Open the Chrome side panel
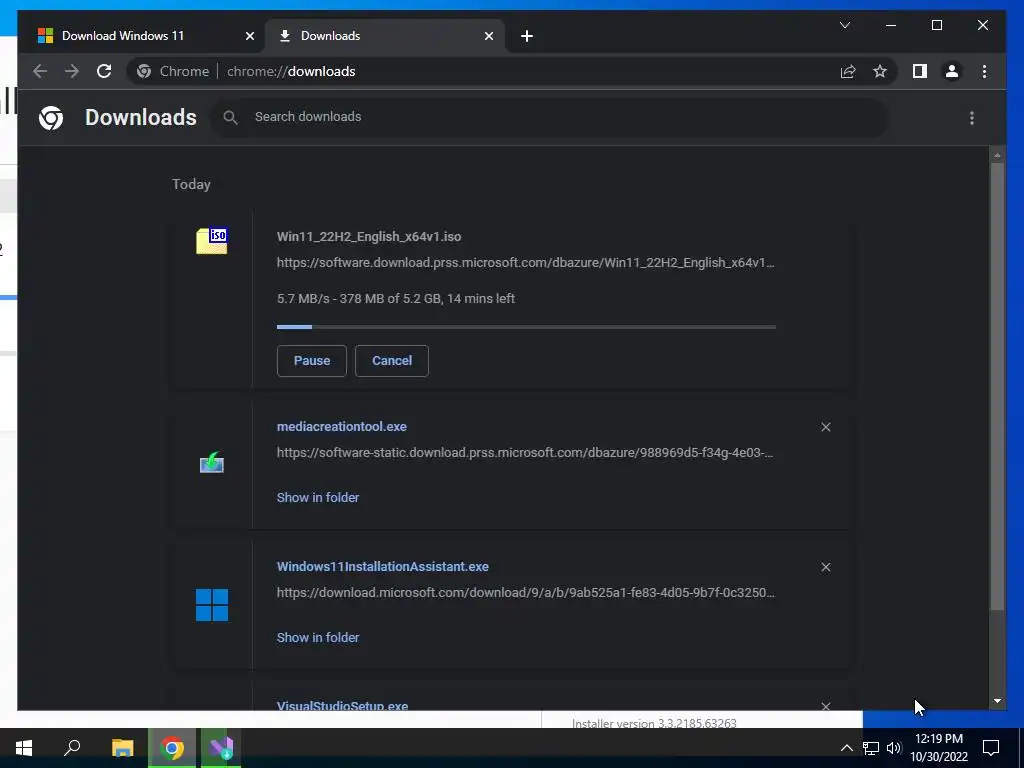 coord(920,71)
